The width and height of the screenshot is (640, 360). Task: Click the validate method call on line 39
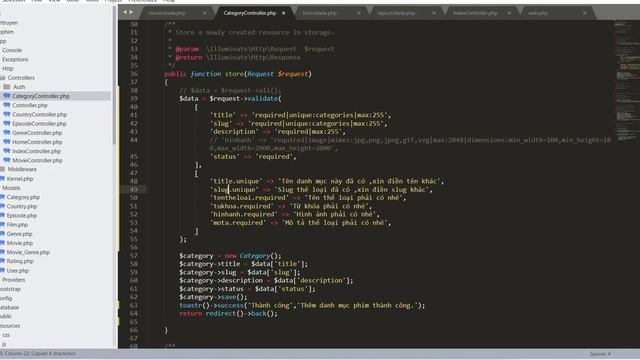[262, 98]
